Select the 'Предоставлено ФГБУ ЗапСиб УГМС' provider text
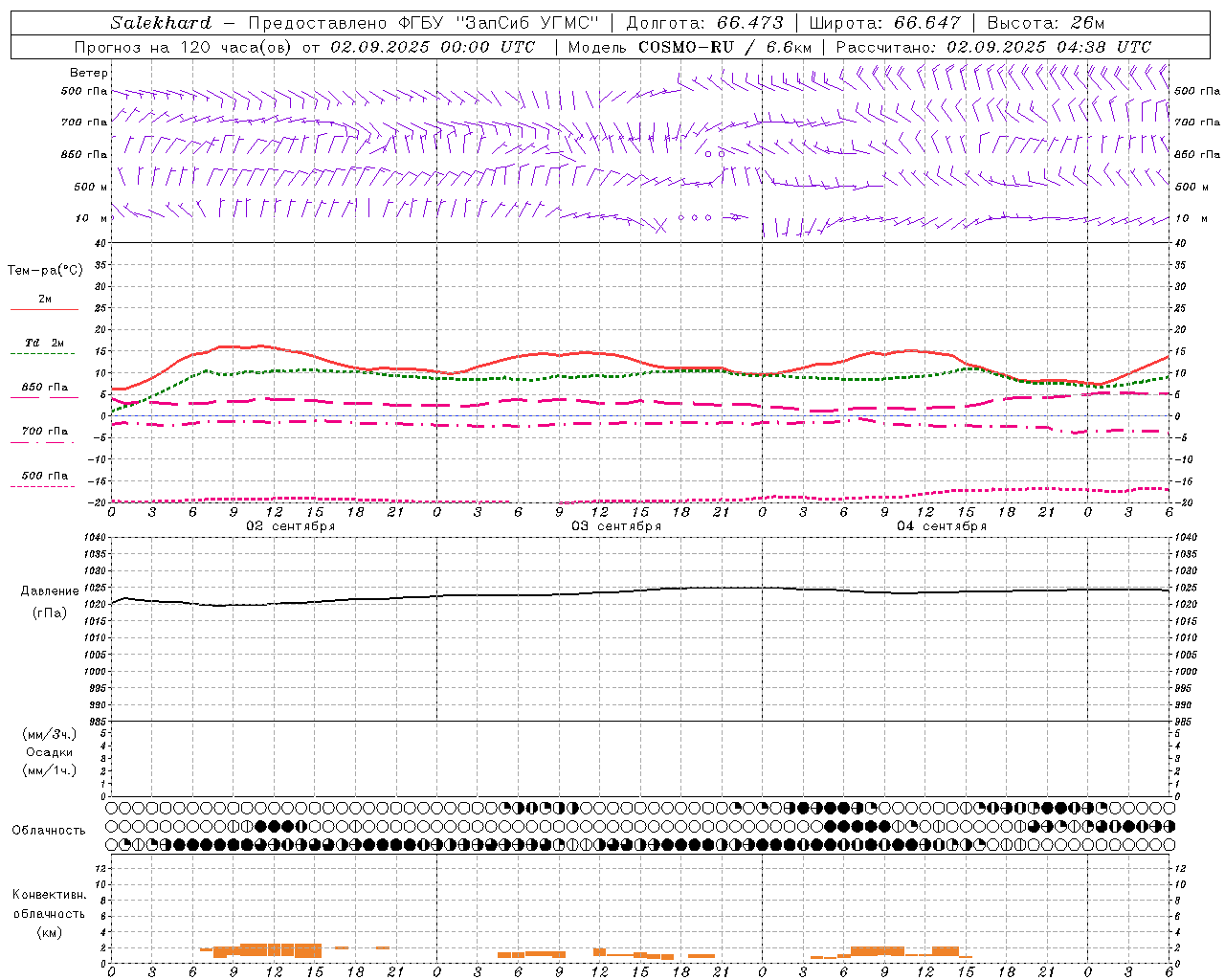Image resolution: width=1225 pixels, height=980 pixels. 422,23
